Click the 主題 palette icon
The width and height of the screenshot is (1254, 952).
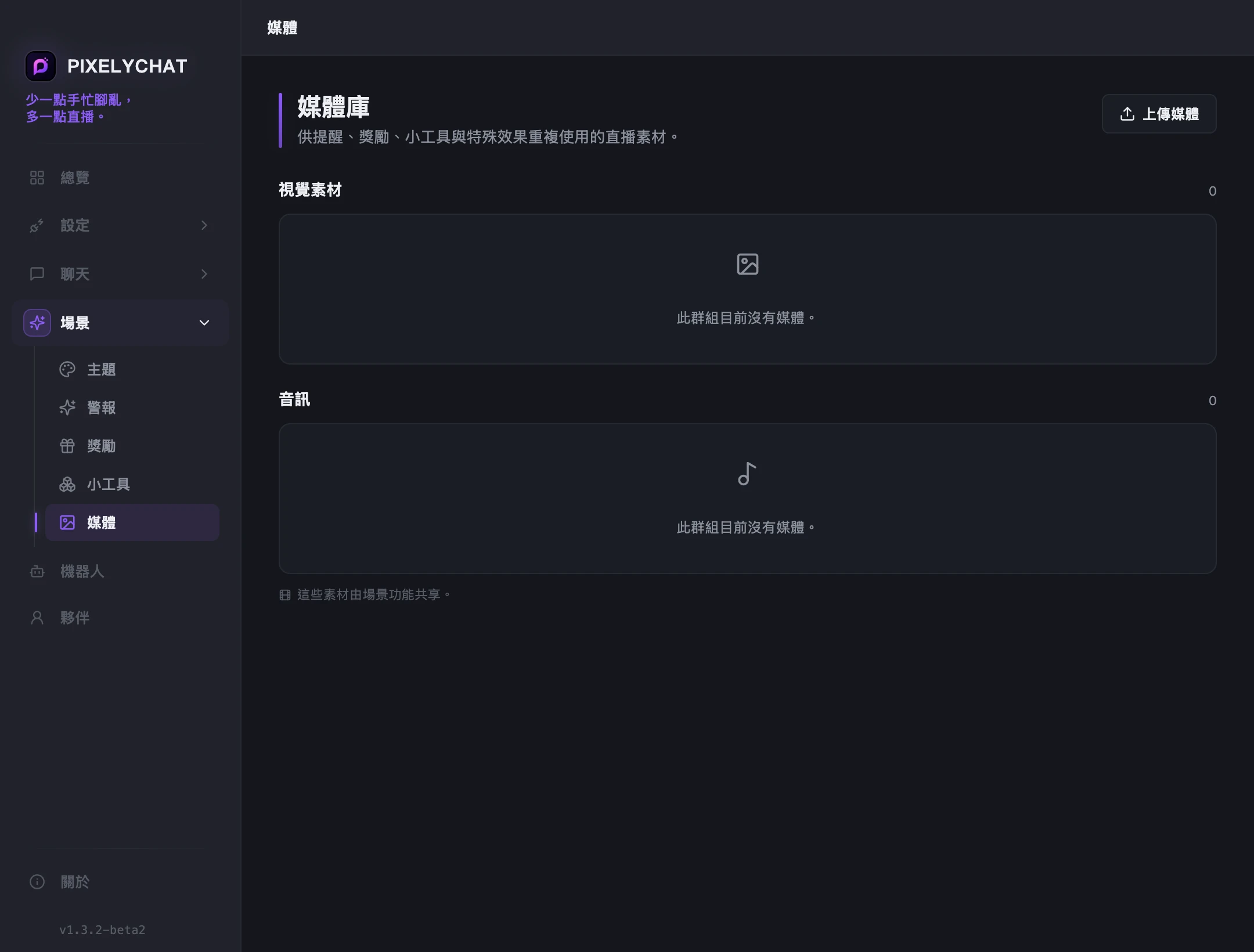point(67,369)
